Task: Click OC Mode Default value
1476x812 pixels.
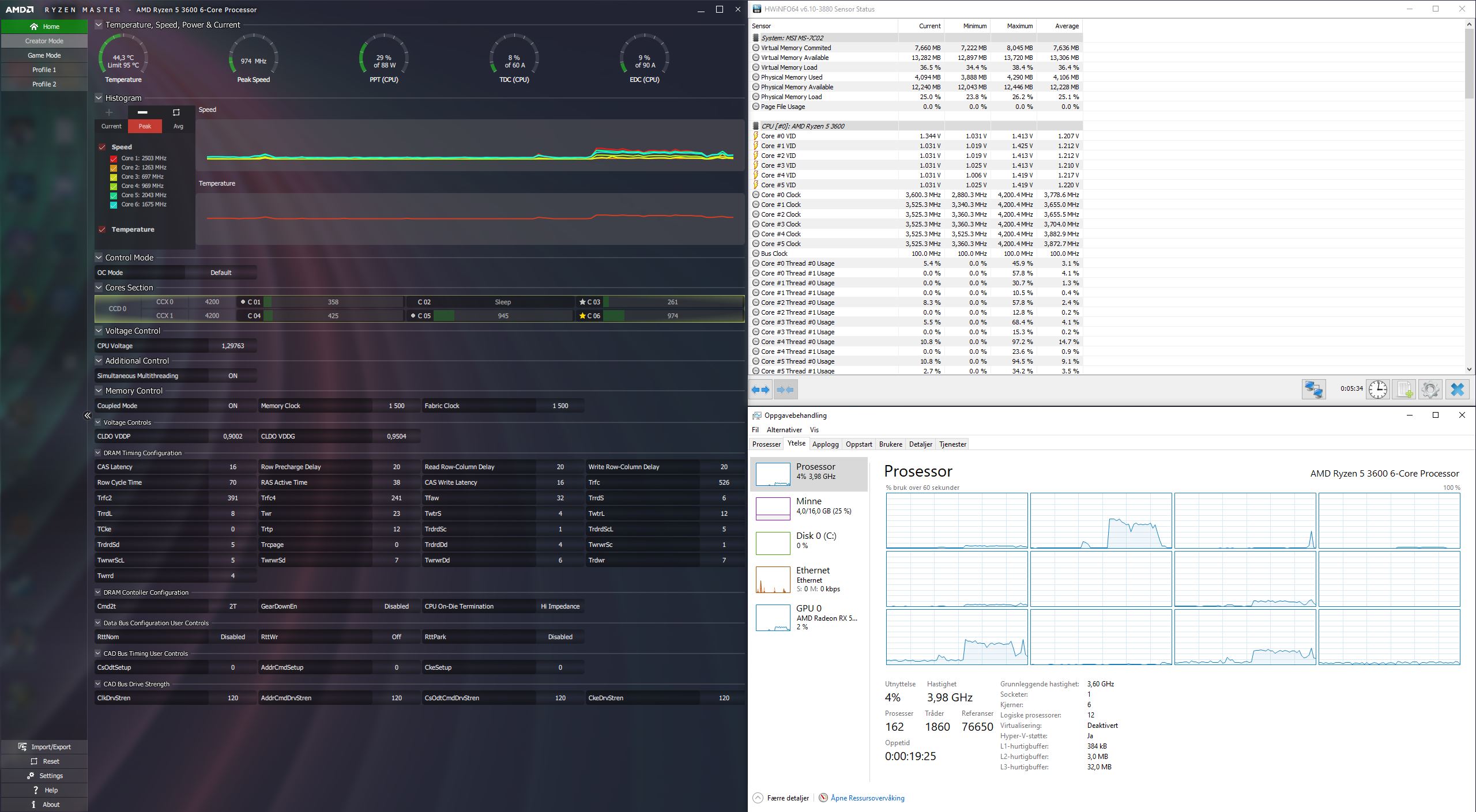Action: click(x=221, y=273)
